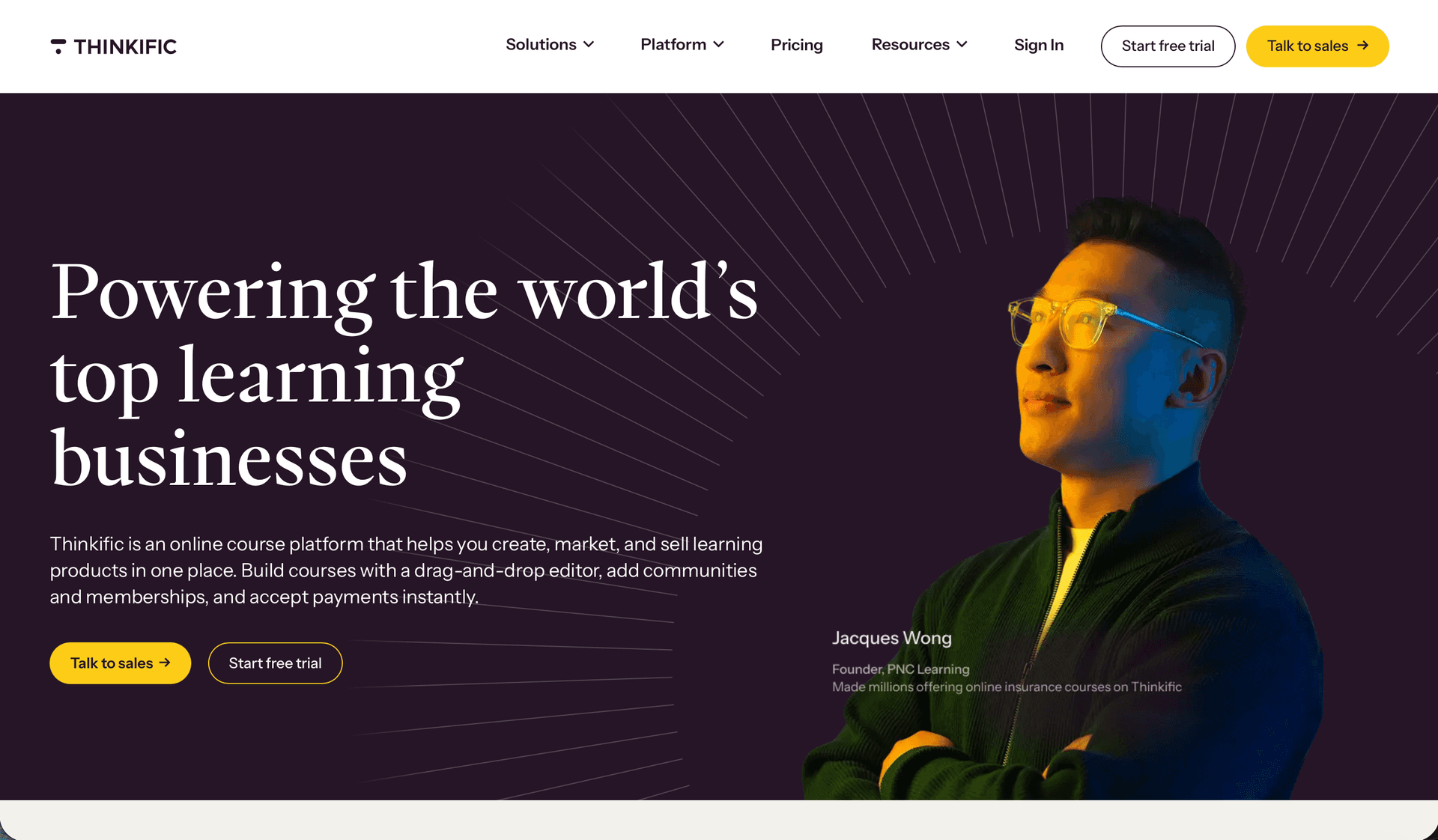1438x840 pixels.
Task: Click the yellow Talk to sales header button
Action: click(1317, 46)
